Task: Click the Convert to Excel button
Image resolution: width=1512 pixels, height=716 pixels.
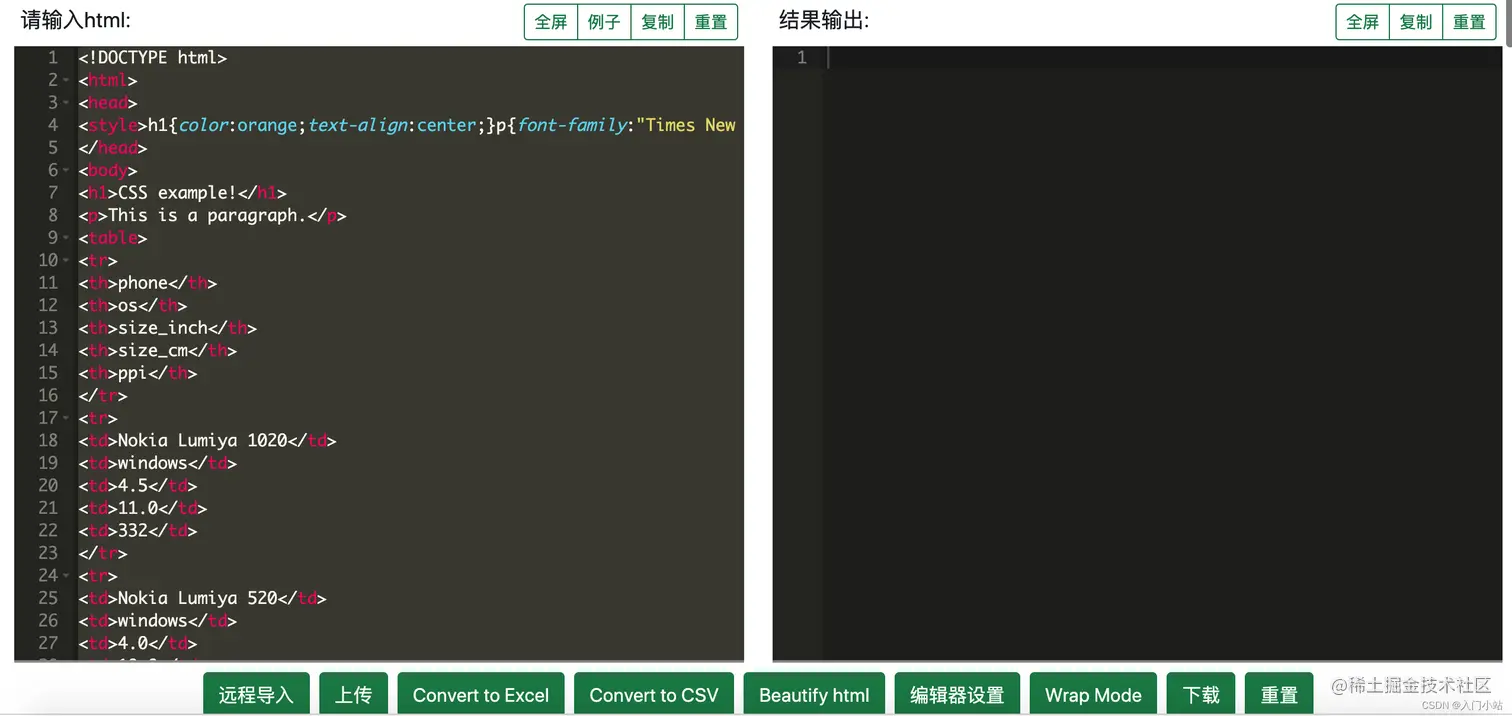Action: click(480, 694)
